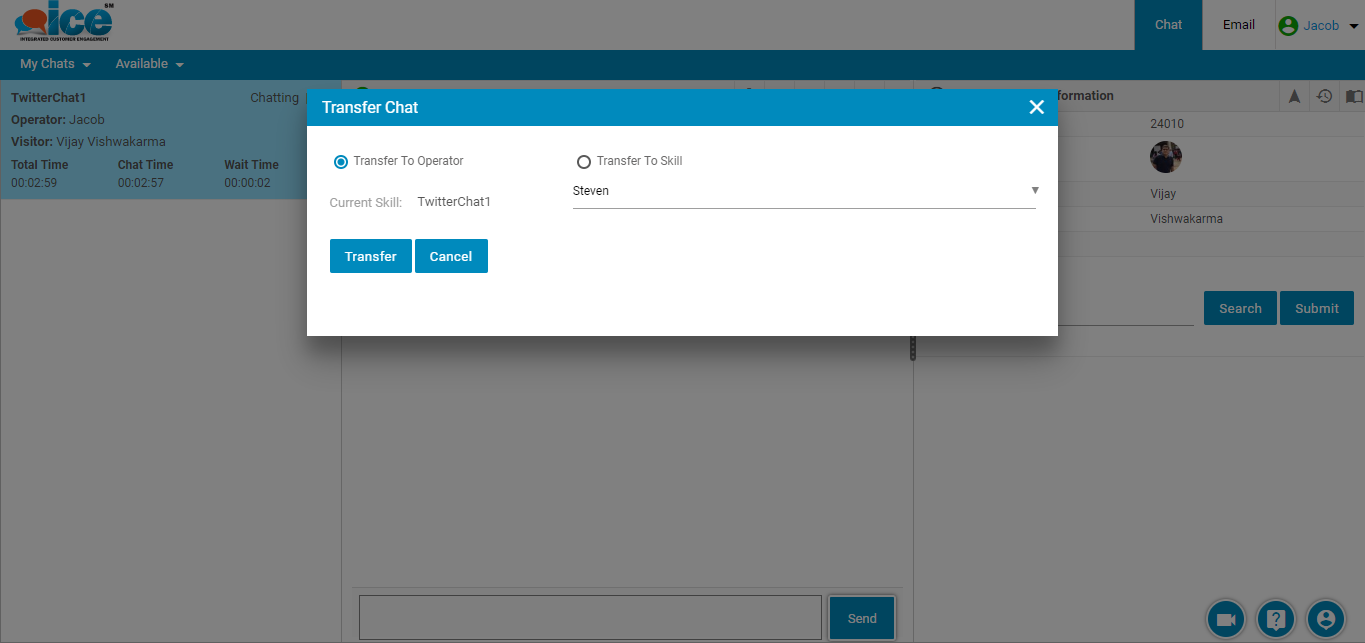This screenshot has height=643, width=1365.
Task: Click the visitor avatar thumbnail
Action: (1166, 157)
